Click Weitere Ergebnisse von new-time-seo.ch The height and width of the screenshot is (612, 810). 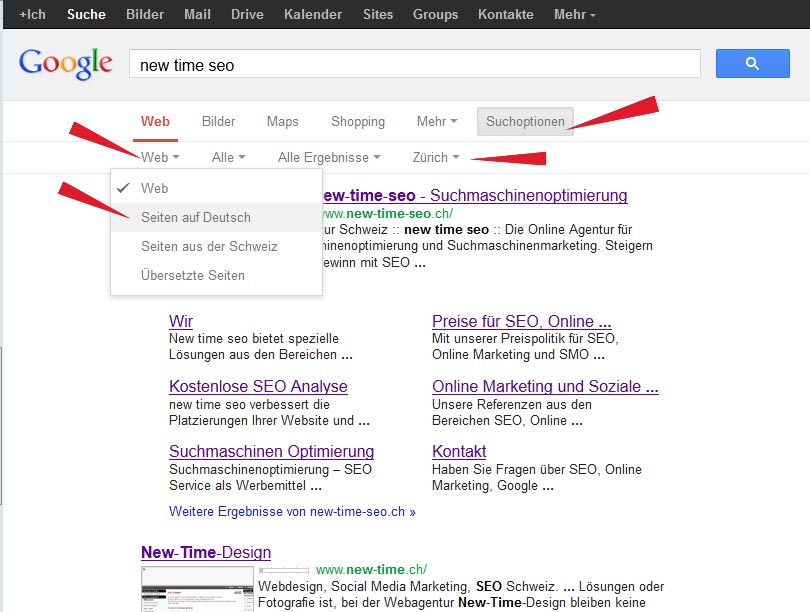(292, 512)
